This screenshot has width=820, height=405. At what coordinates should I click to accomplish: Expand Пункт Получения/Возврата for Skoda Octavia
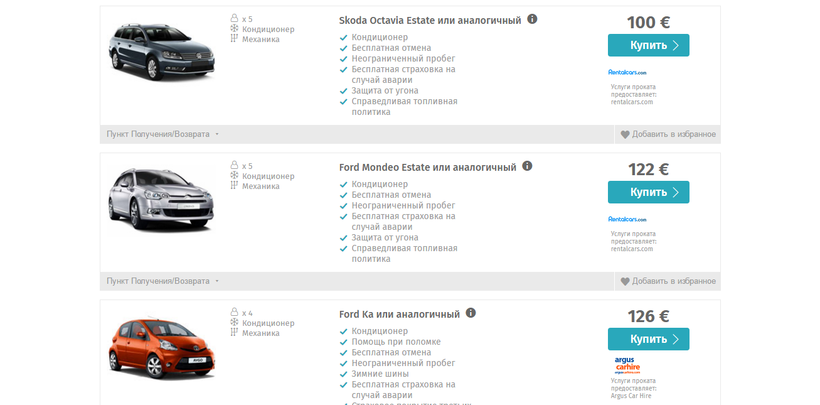(162, 134)
